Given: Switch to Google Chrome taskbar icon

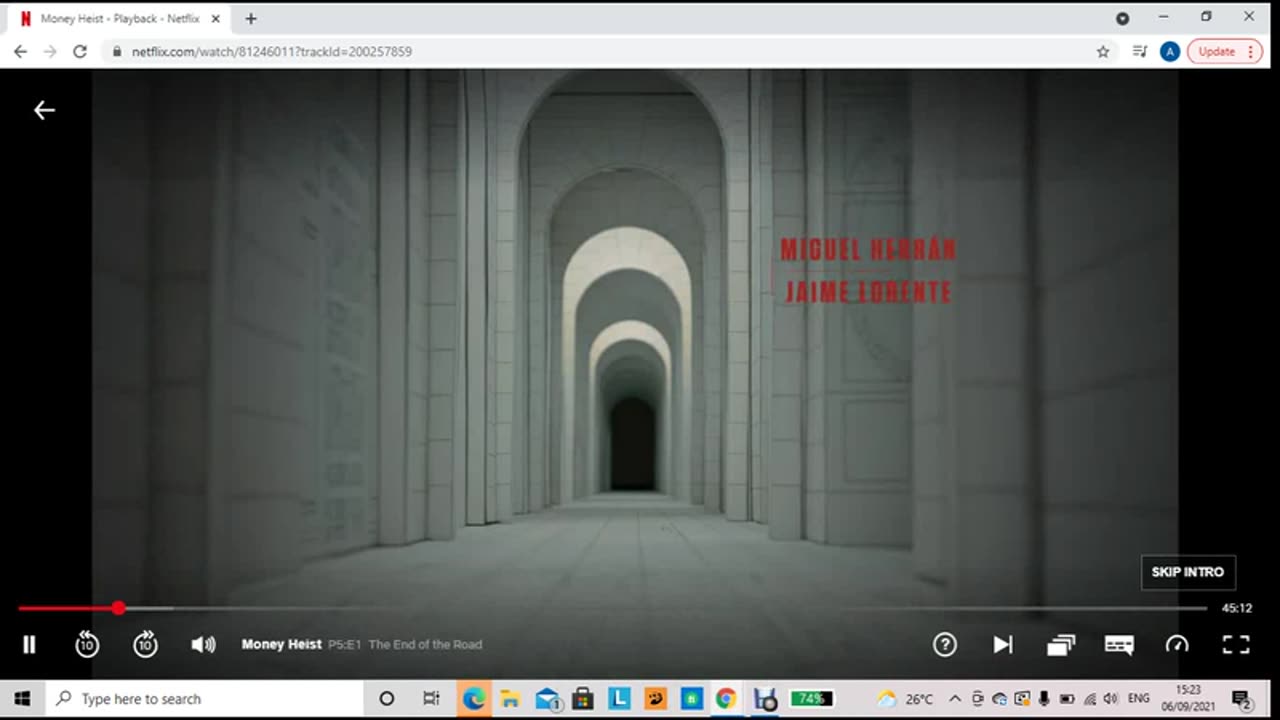Looking at the screenshot, I should (x=727, y=699).
